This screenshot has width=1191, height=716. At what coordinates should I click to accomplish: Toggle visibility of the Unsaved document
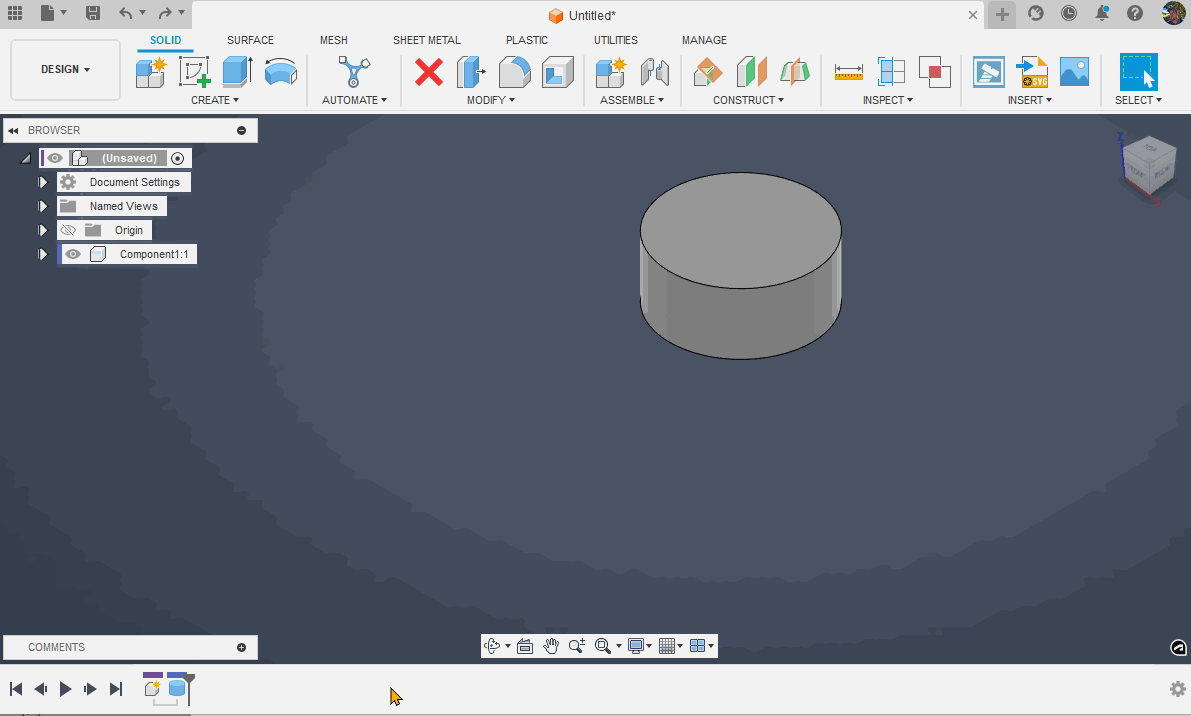click(55, 157)
